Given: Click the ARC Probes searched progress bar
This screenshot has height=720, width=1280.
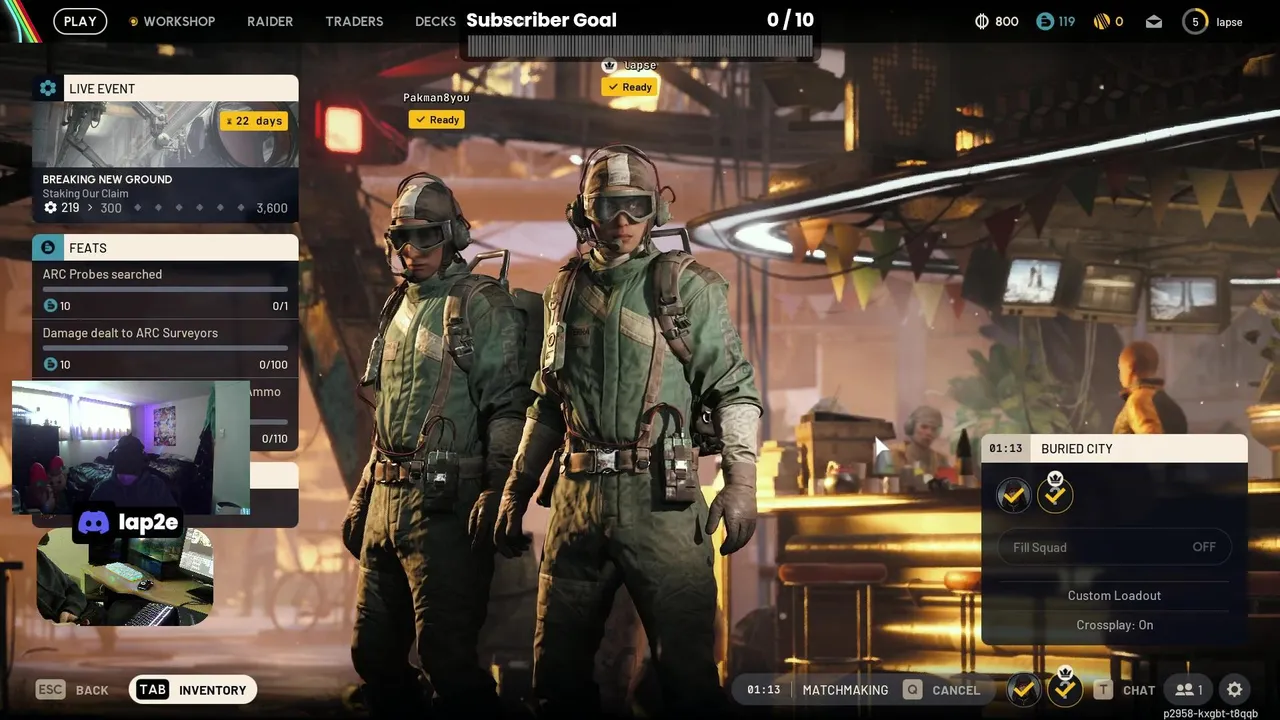Looking at the screenshot, I should pyautogui.click(x=165, y=290).
